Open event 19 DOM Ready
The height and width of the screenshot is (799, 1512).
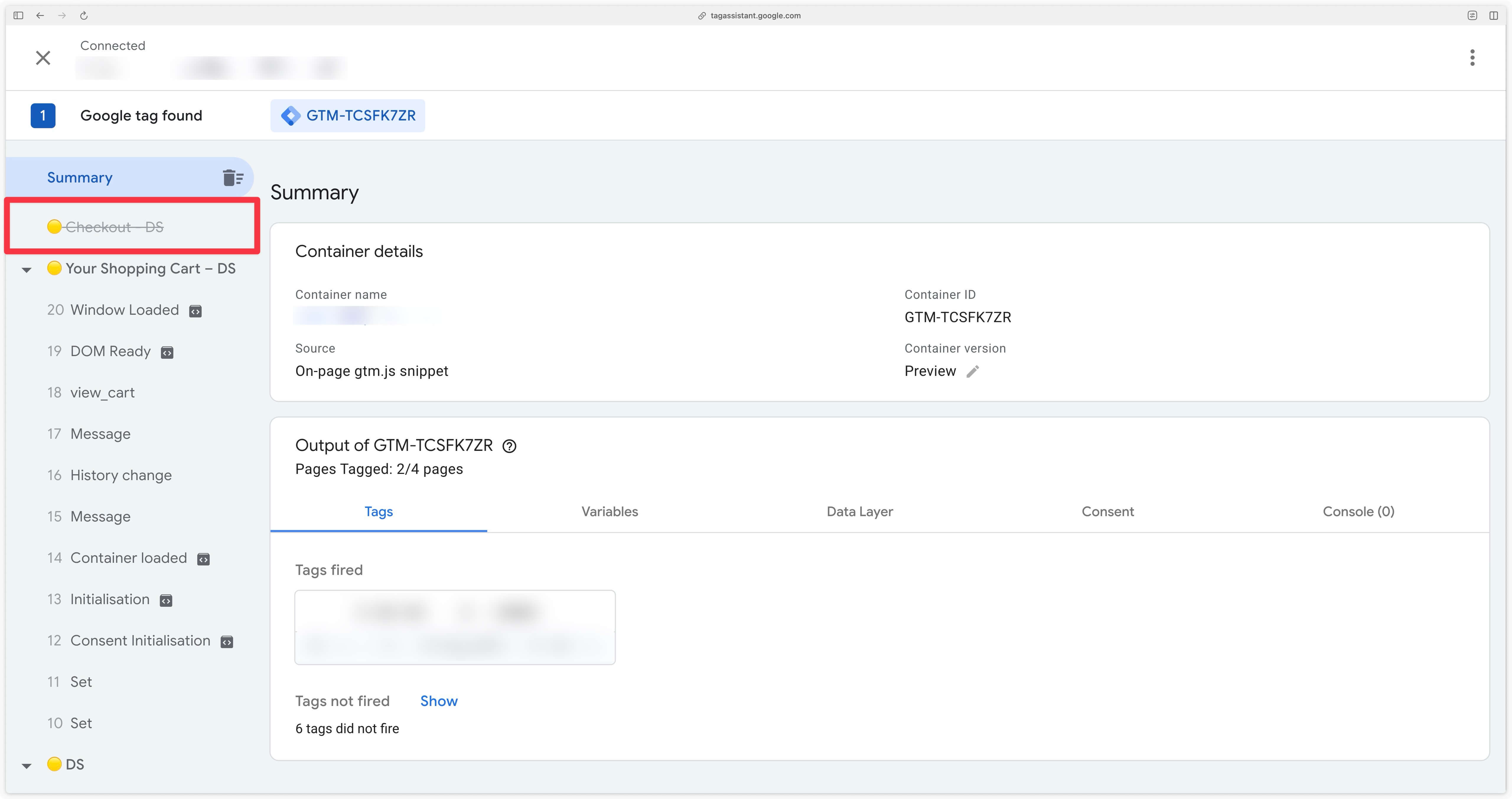pos(99,351)
